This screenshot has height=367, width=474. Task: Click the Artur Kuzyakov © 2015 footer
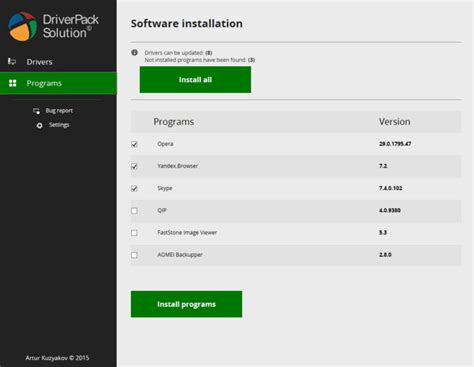57,358
